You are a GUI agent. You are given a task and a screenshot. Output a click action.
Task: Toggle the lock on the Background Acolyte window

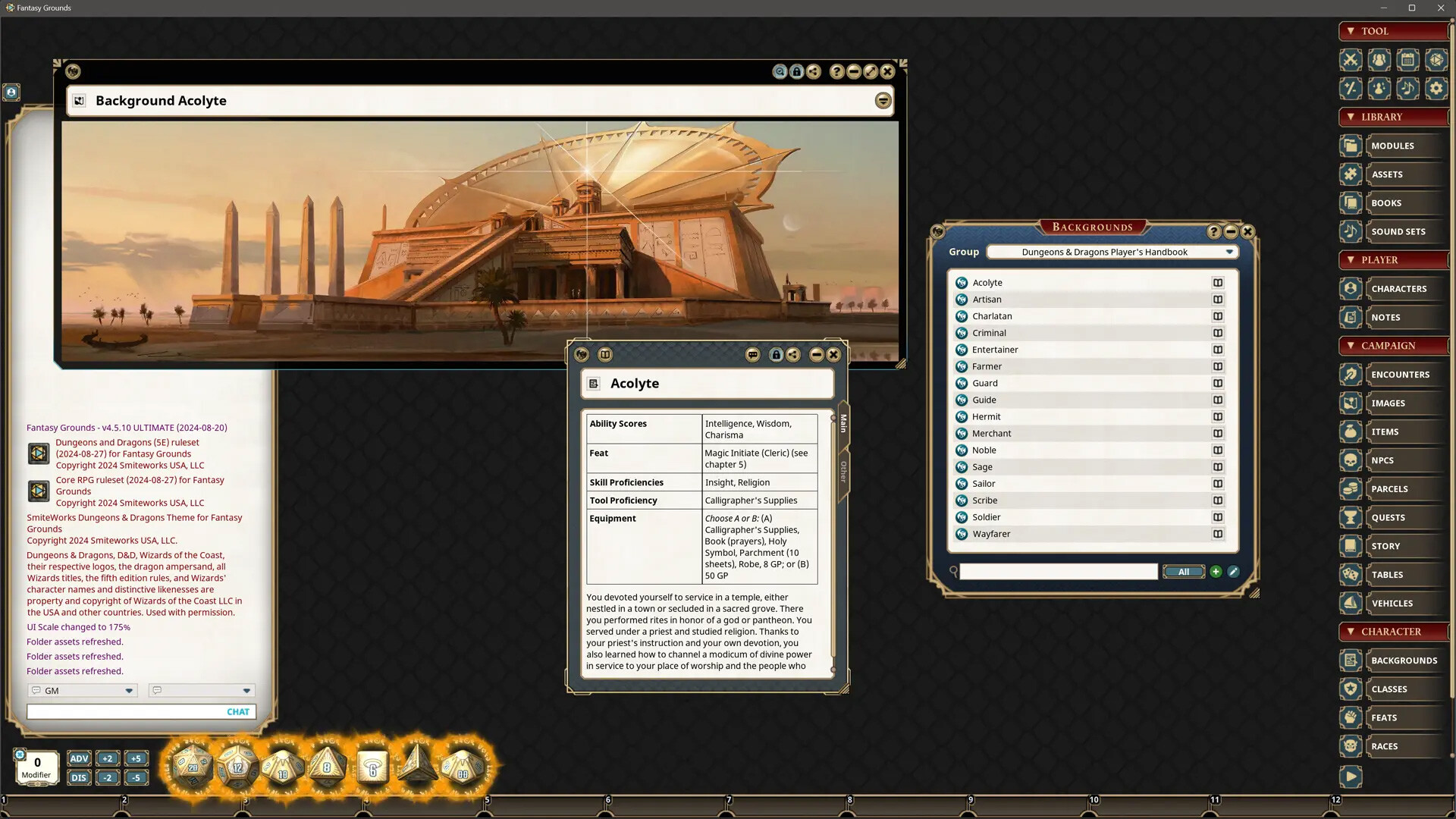coord(796,71)
